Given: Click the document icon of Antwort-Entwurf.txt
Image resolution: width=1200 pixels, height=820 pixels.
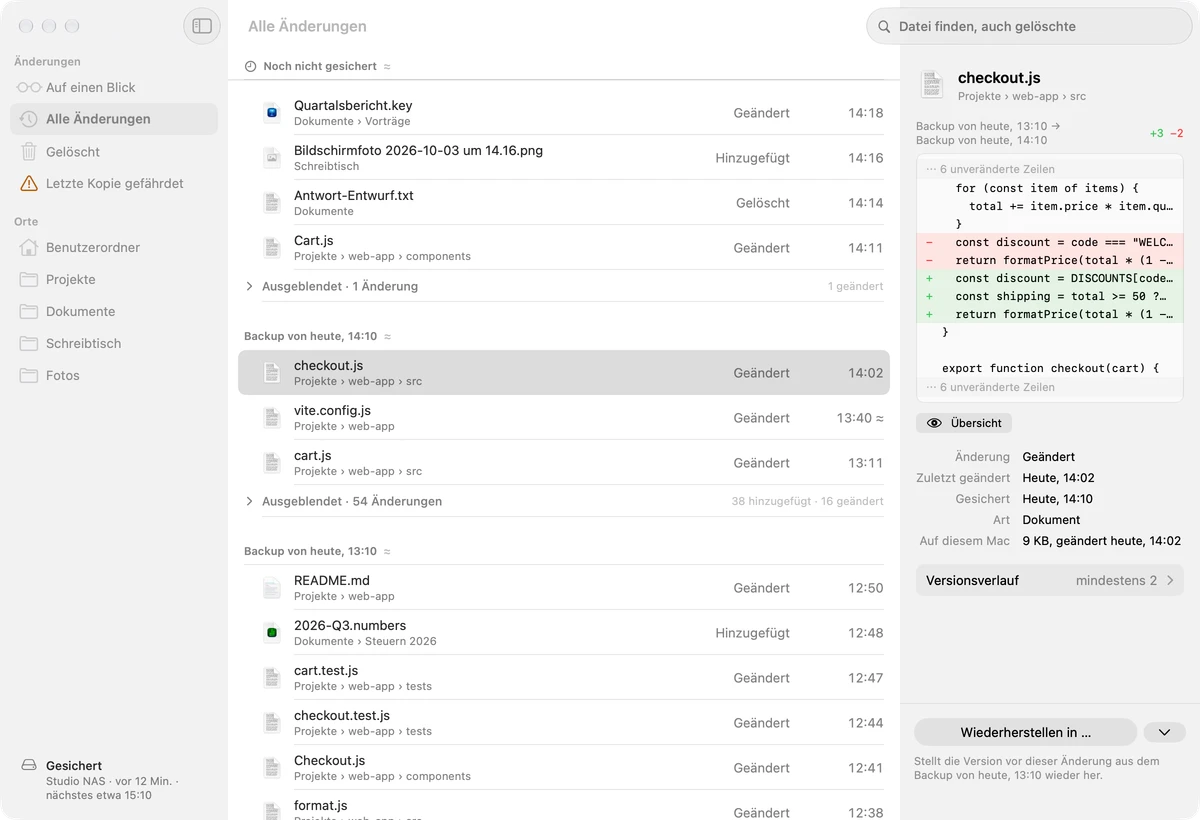Looking at the screenshot, I should 271,203.
